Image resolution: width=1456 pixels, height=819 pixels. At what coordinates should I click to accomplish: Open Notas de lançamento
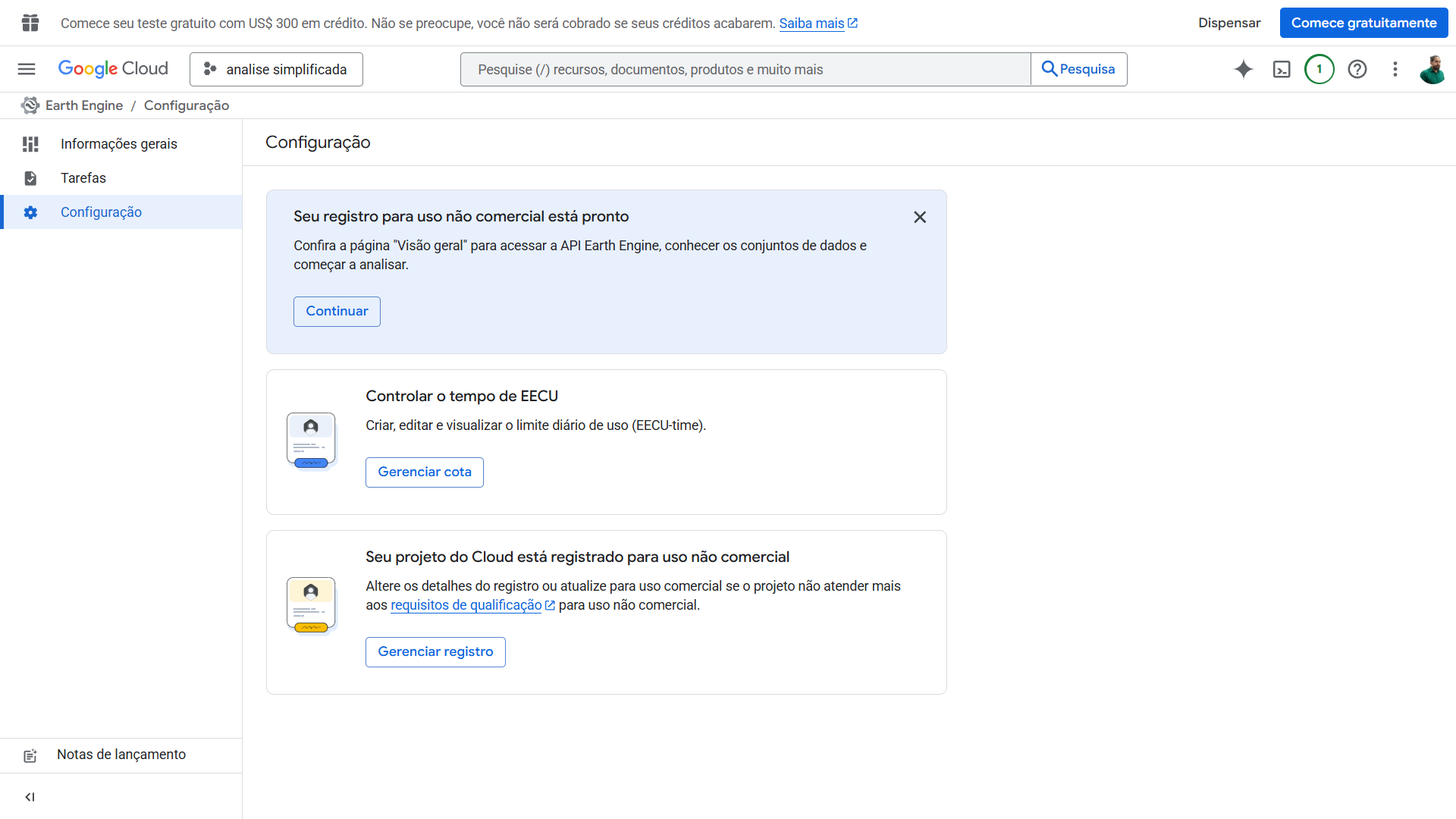pyautogui.click(x=121, y=755)
